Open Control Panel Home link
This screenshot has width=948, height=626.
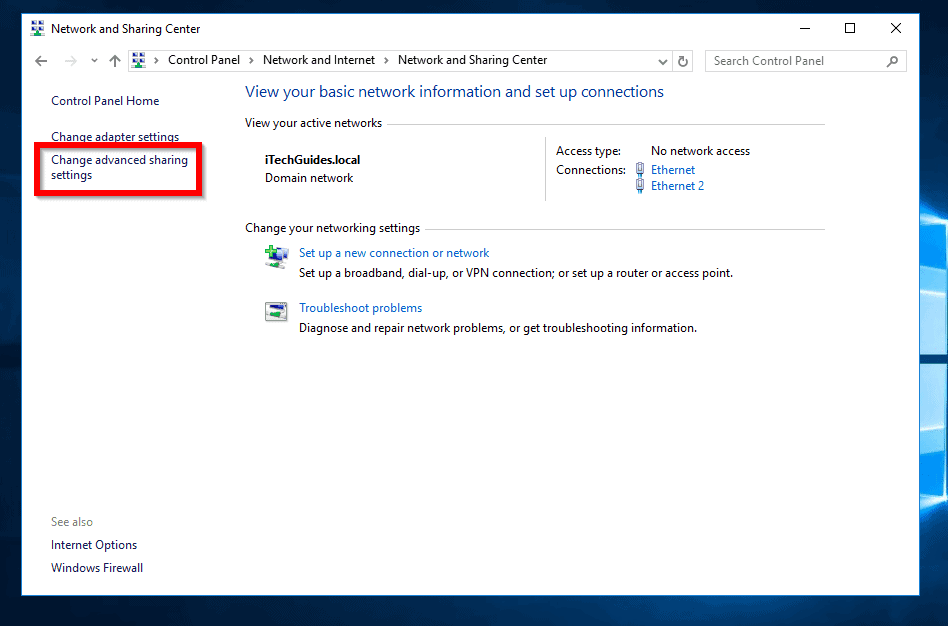point(105,101)
